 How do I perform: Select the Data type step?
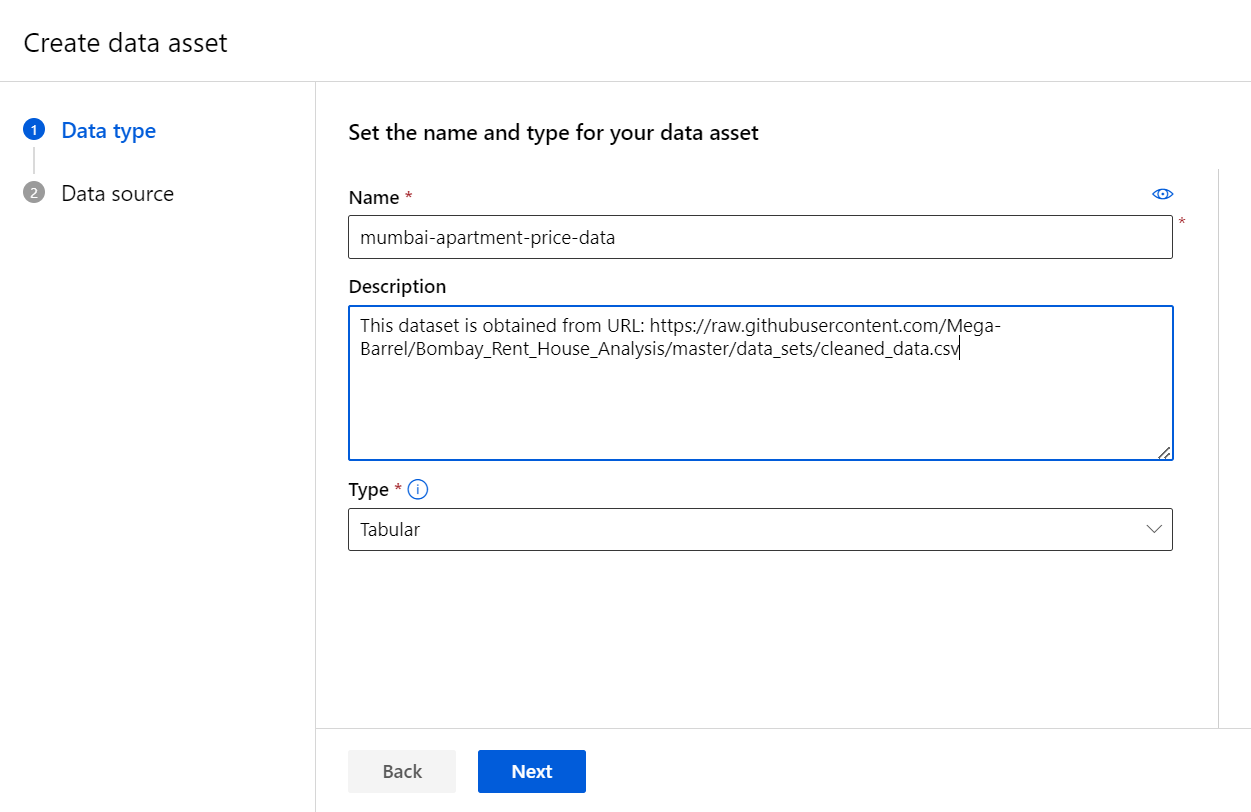108,130
